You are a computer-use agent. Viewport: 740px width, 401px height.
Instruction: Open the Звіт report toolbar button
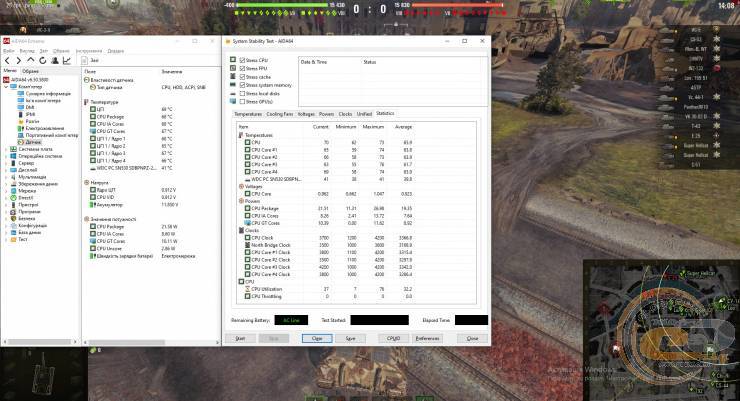90,60
